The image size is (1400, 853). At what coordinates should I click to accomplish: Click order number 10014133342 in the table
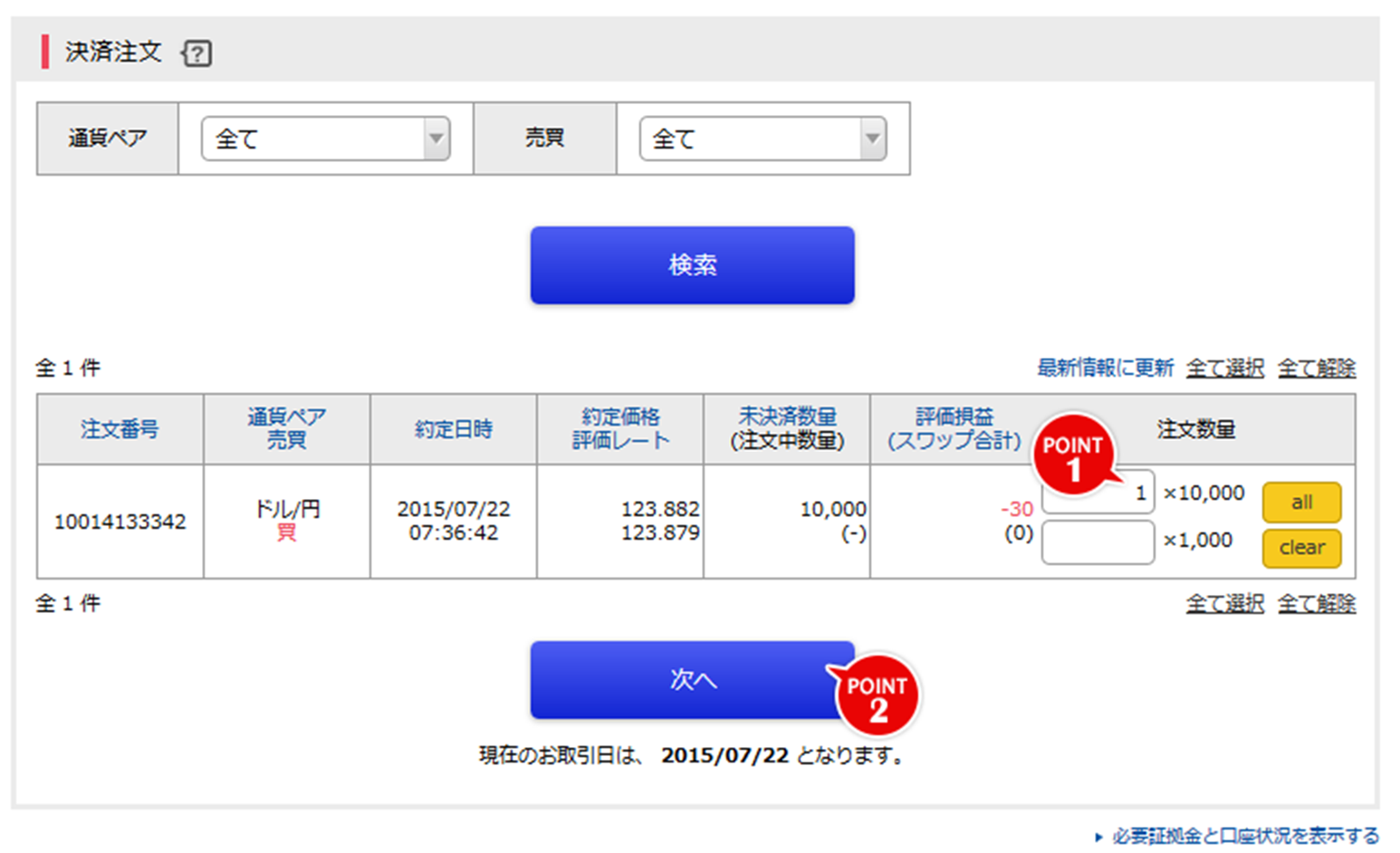119,521
